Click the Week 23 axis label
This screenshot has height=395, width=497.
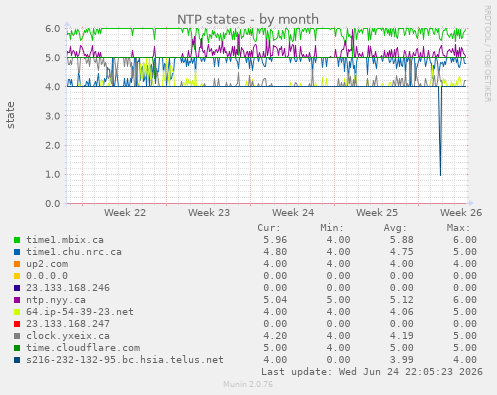pyautogui.click(x=209, y=213)
